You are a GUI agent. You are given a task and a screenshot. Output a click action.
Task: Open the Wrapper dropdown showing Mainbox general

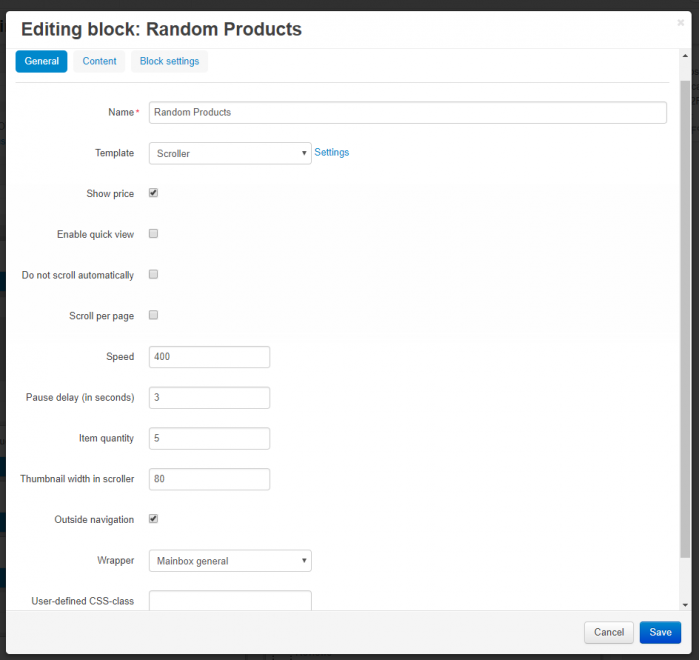(x=230, y=561)
